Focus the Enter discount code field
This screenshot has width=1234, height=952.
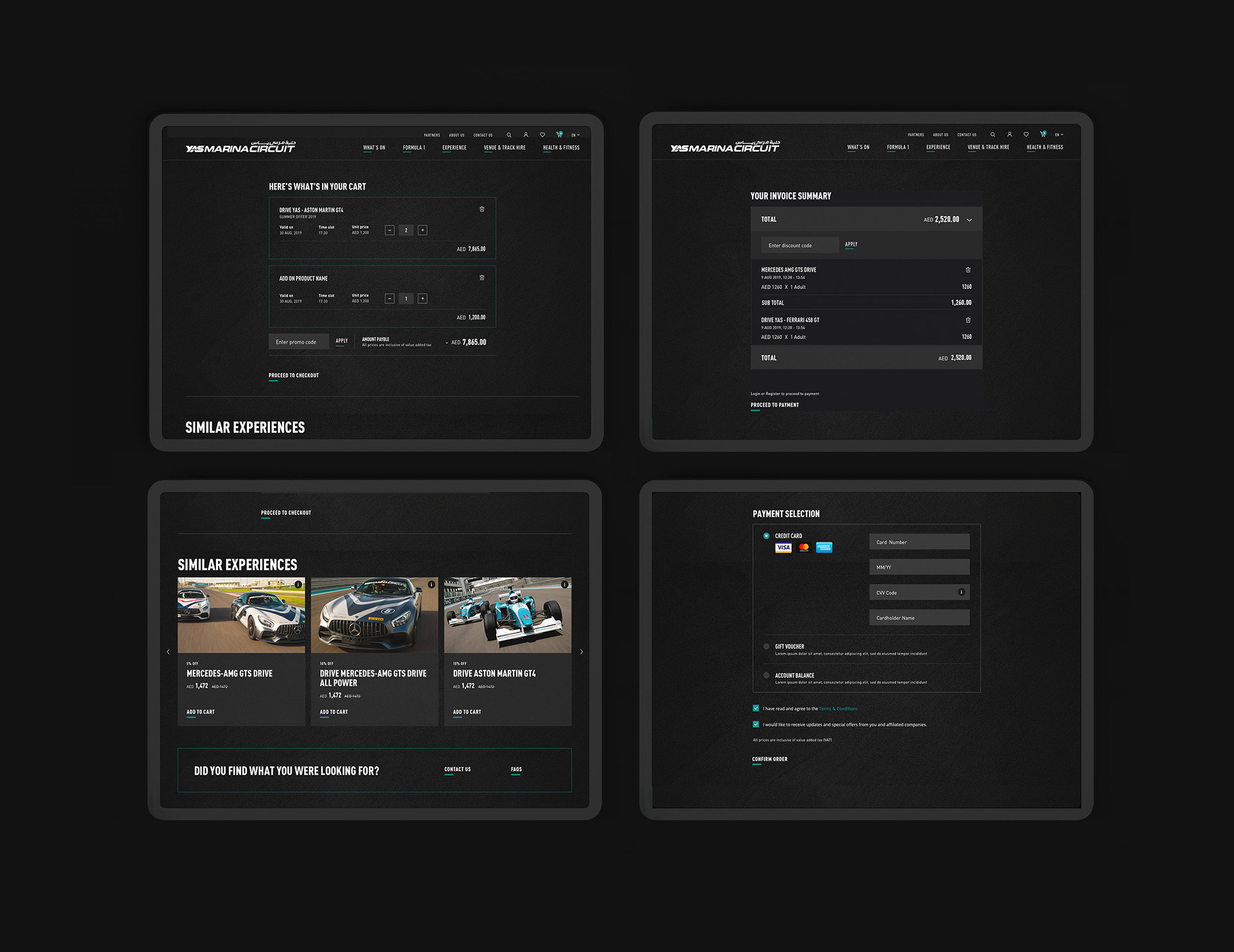pyautogui.click(x=800, y=245)
